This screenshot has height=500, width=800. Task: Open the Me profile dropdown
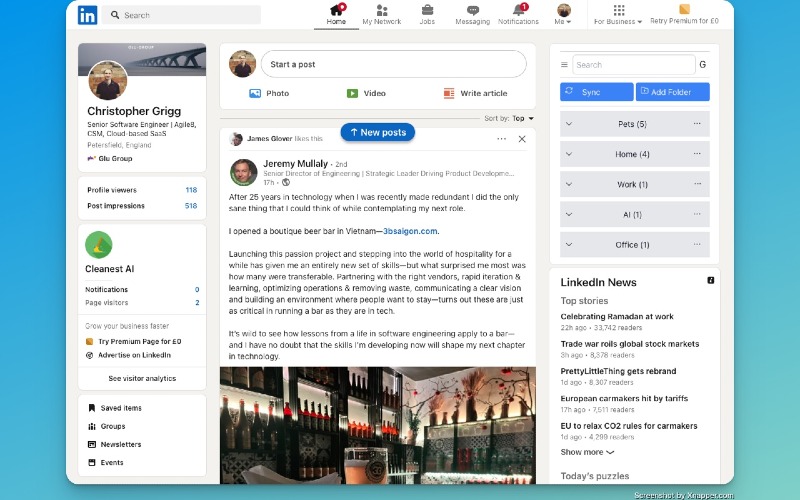pyautogui.click(x=563, y=14)
